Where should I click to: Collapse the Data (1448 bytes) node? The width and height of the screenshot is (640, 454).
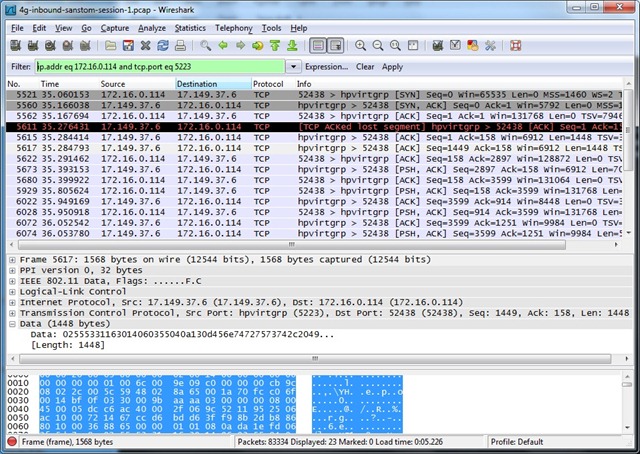pyautogui.click(x=12, y=324)
